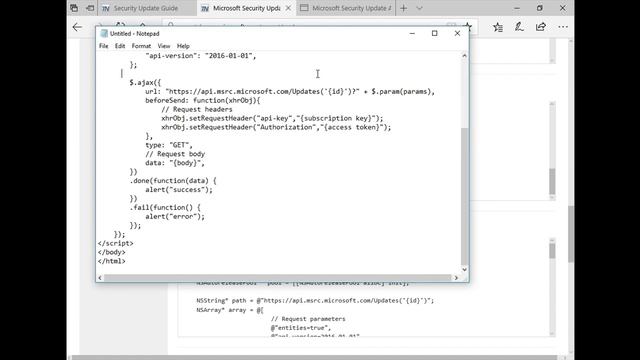Minimize the Notepad window

pos(412,33)
